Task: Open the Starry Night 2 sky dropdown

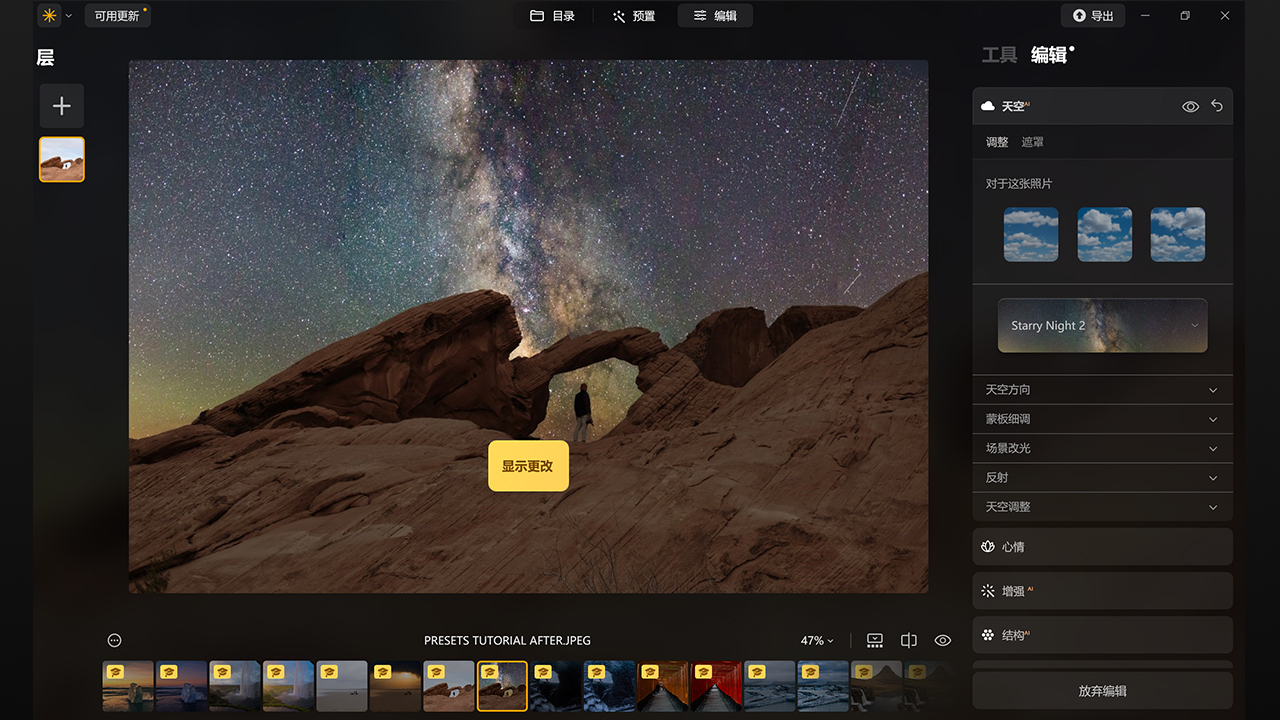Action: click(x=1101, y=325)
